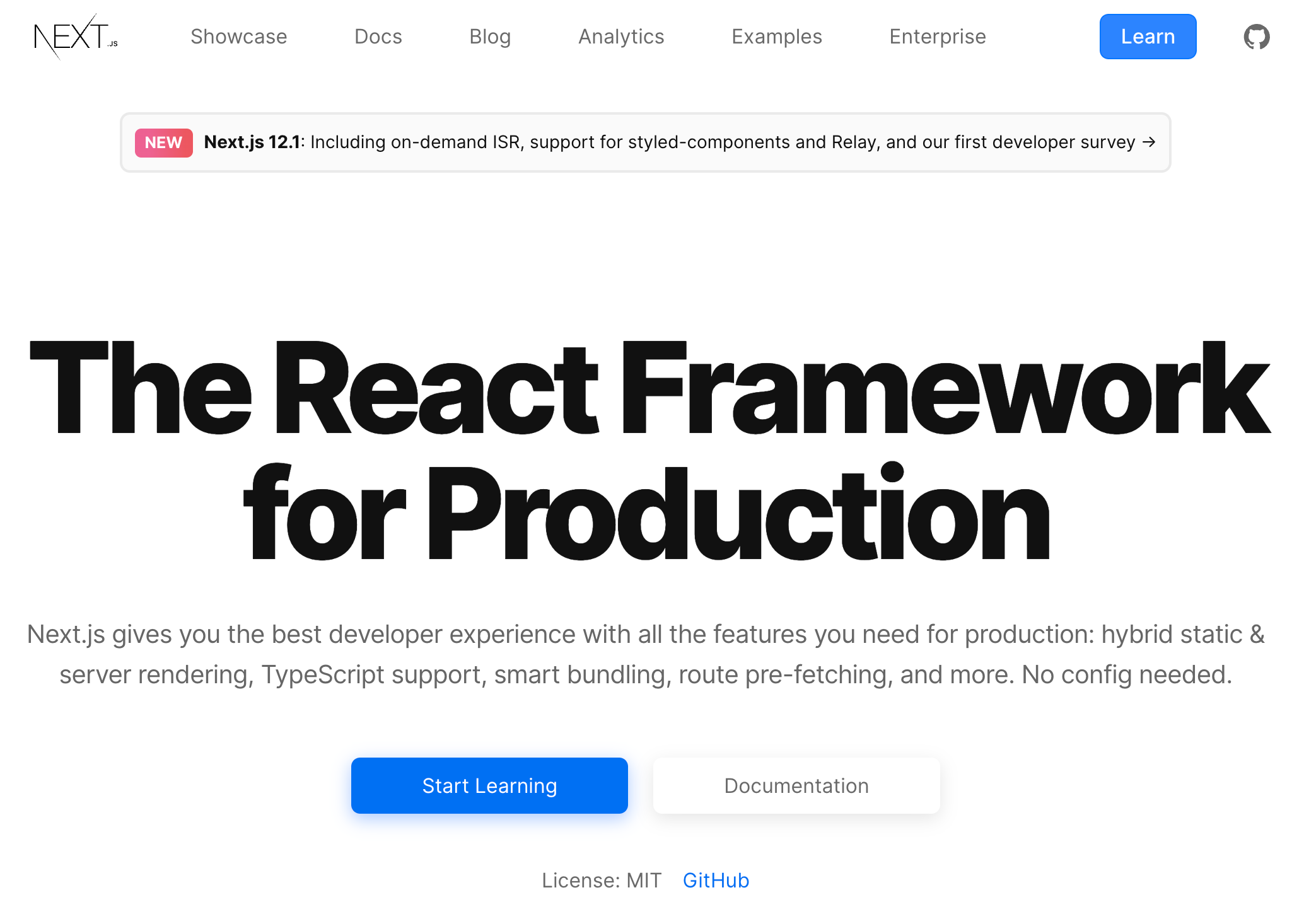This screenshot has height=924, width=1304.
Task: Click the bold Next.js 12.1 banner title
Action: click(x=252, y=142)
